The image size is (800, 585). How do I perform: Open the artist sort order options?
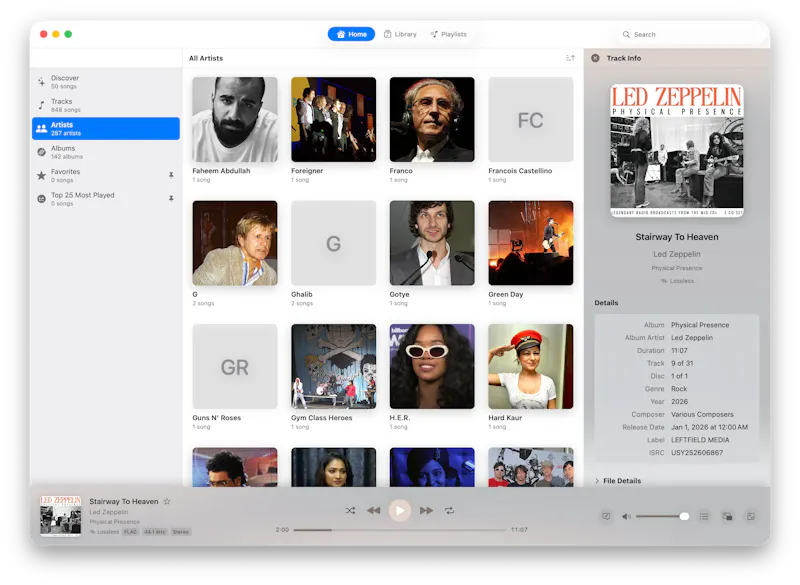[x=570, y=58]
